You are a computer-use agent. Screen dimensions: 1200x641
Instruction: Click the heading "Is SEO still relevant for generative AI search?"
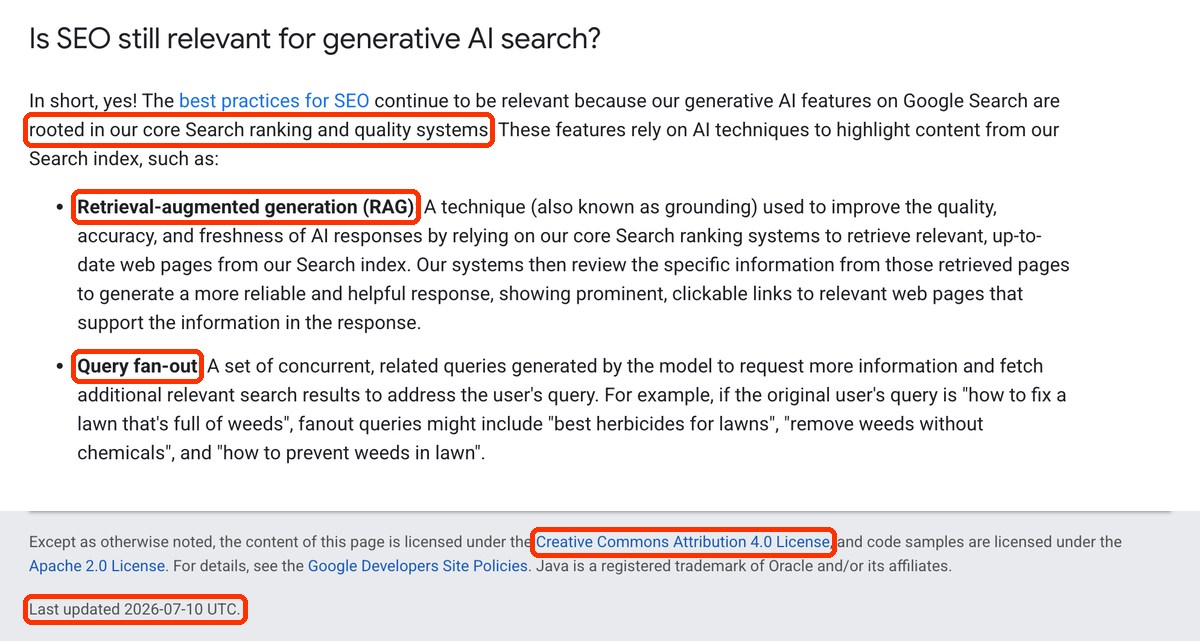(315, 39)
